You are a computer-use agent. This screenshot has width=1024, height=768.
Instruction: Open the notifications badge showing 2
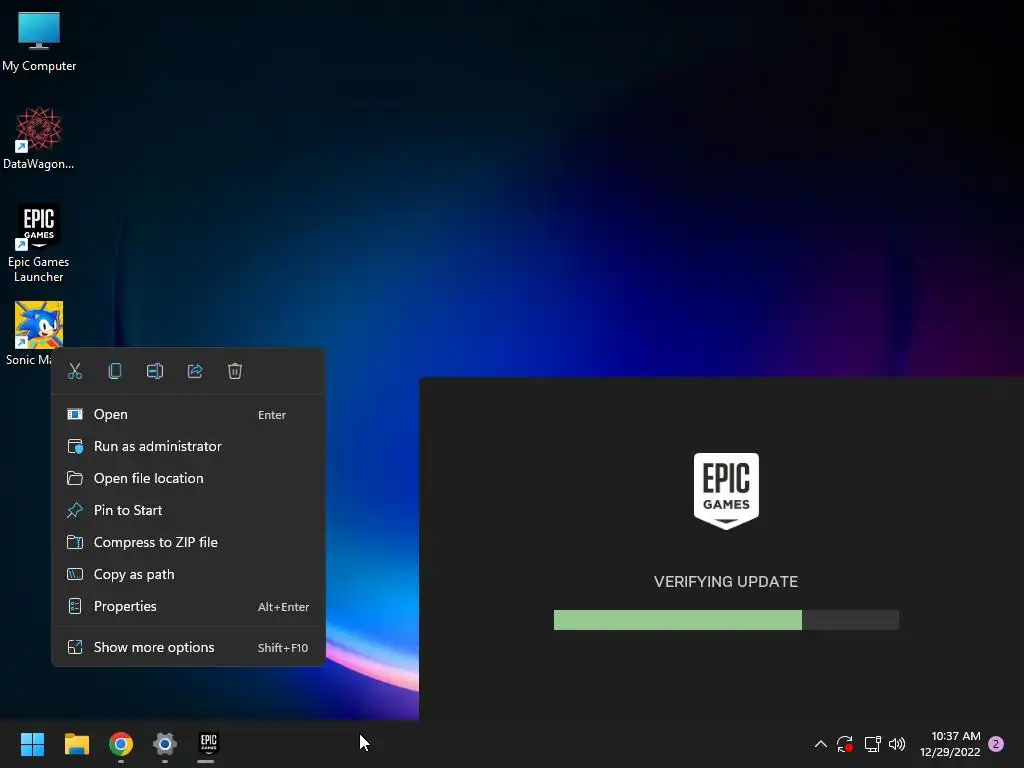997,744
